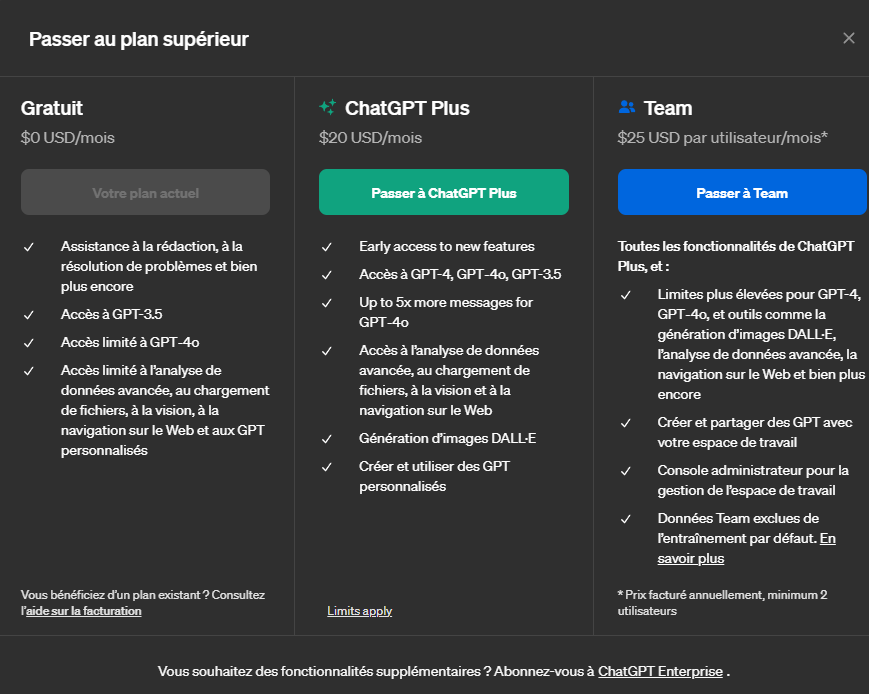
Task: Click the Accès limité à GPT-4o text
Action: (130, 342)
